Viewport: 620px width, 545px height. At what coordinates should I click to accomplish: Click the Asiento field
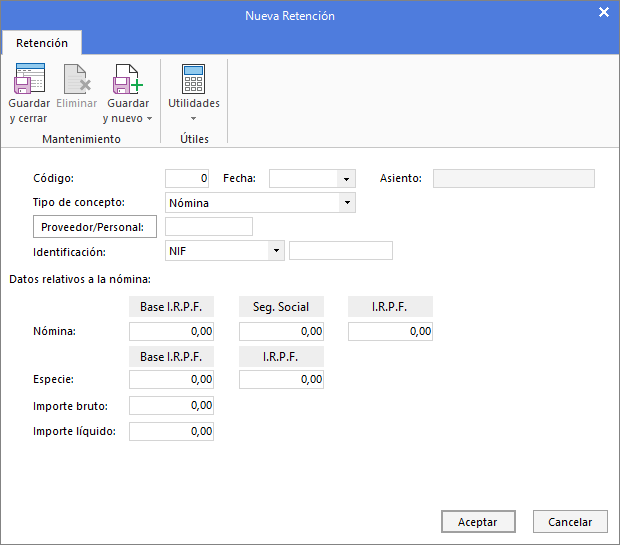pos(514,178)
